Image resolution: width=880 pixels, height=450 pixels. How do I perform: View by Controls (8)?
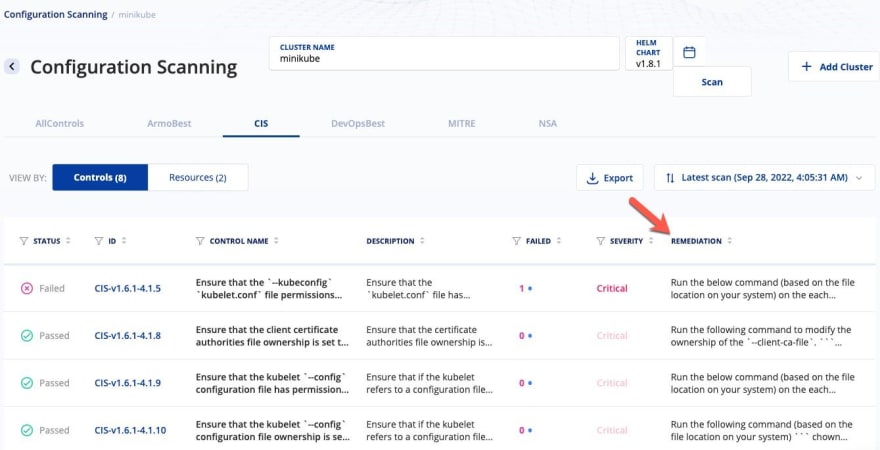[100, 177]
